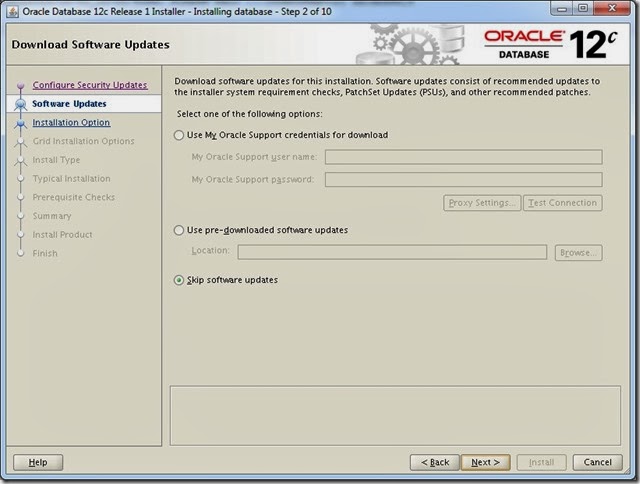
Task: Click My Oracle Support user name field
Action: tap(463, 157)
